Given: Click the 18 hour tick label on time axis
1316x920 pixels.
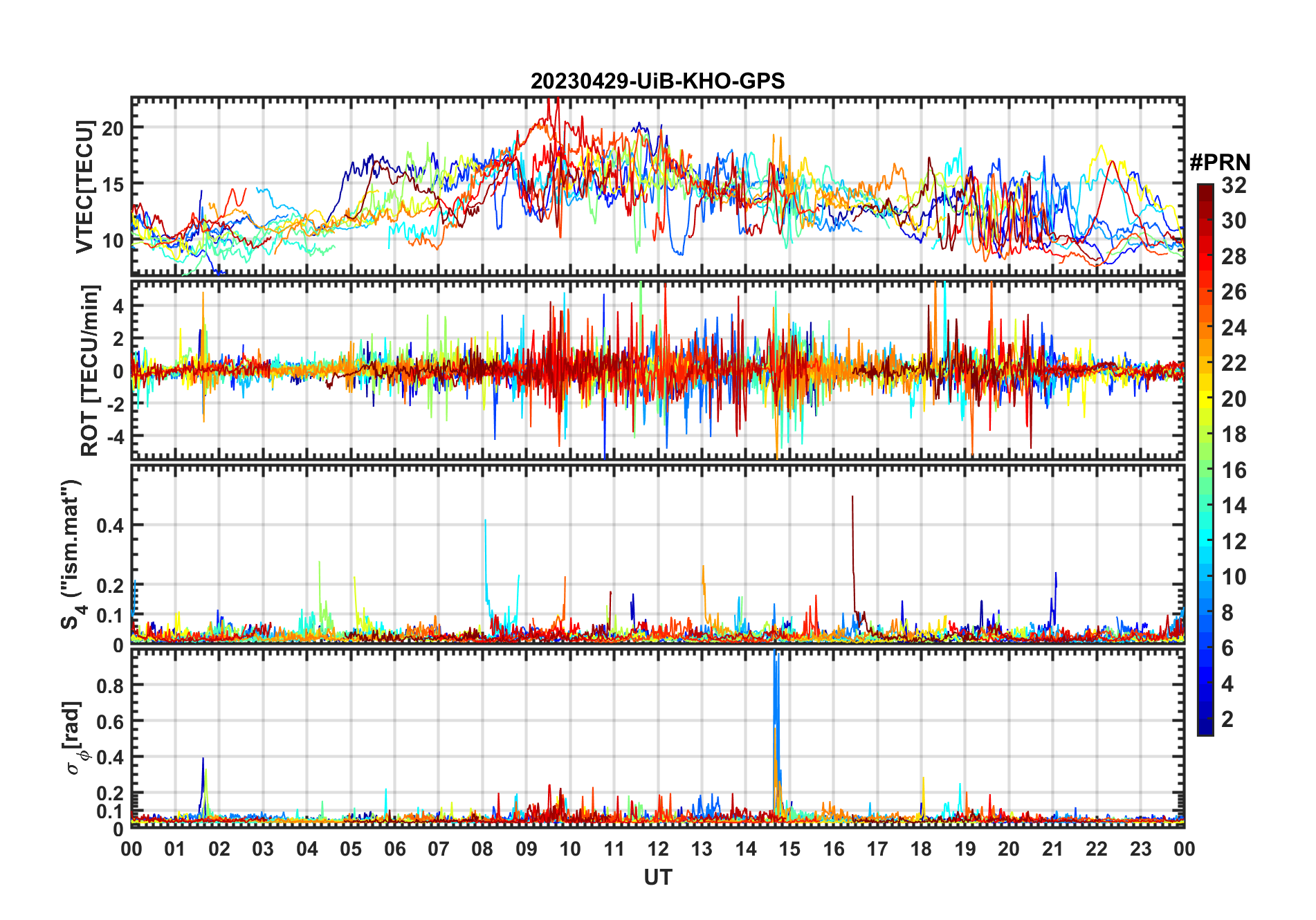Looking at the screenshot, I should [x=921, y=849].
